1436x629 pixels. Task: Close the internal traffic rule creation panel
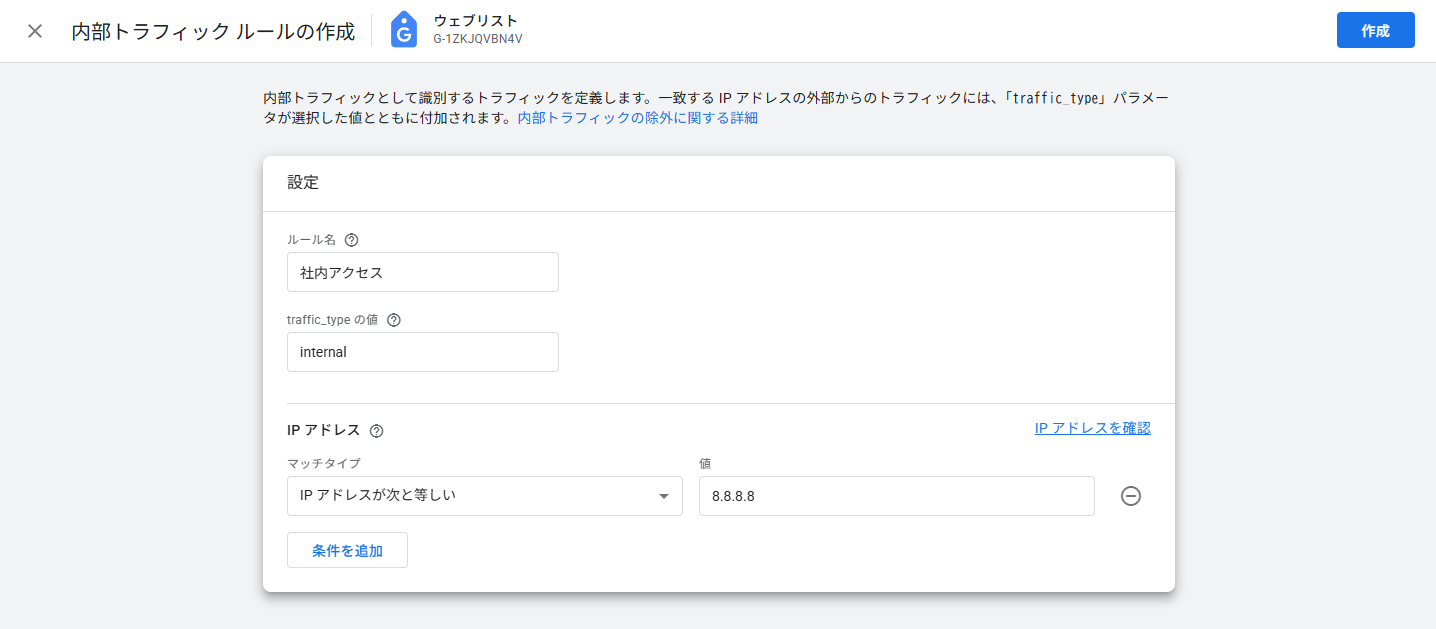click(x=35, y=31)
